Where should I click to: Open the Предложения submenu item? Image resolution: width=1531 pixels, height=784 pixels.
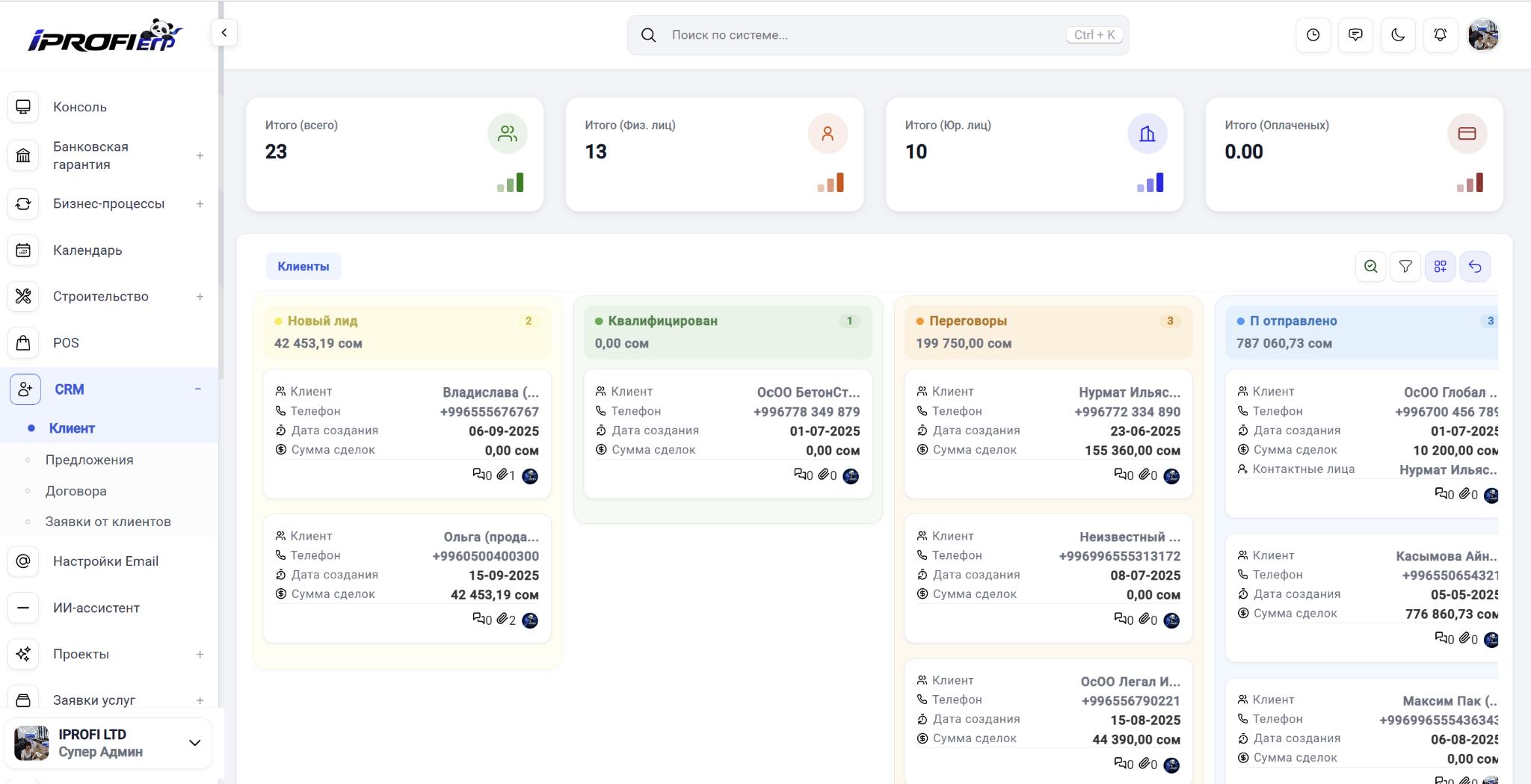click(x=89, y=460)
